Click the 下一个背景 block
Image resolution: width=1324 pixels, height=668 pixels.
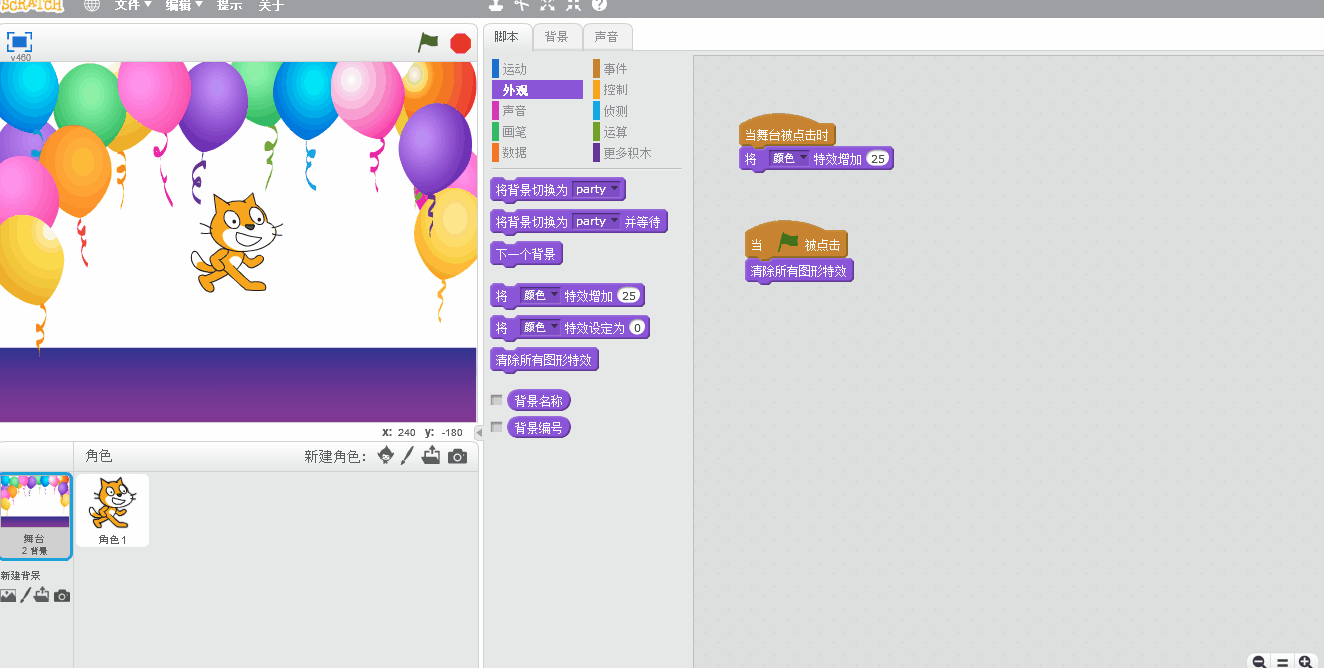click(526, 254)
